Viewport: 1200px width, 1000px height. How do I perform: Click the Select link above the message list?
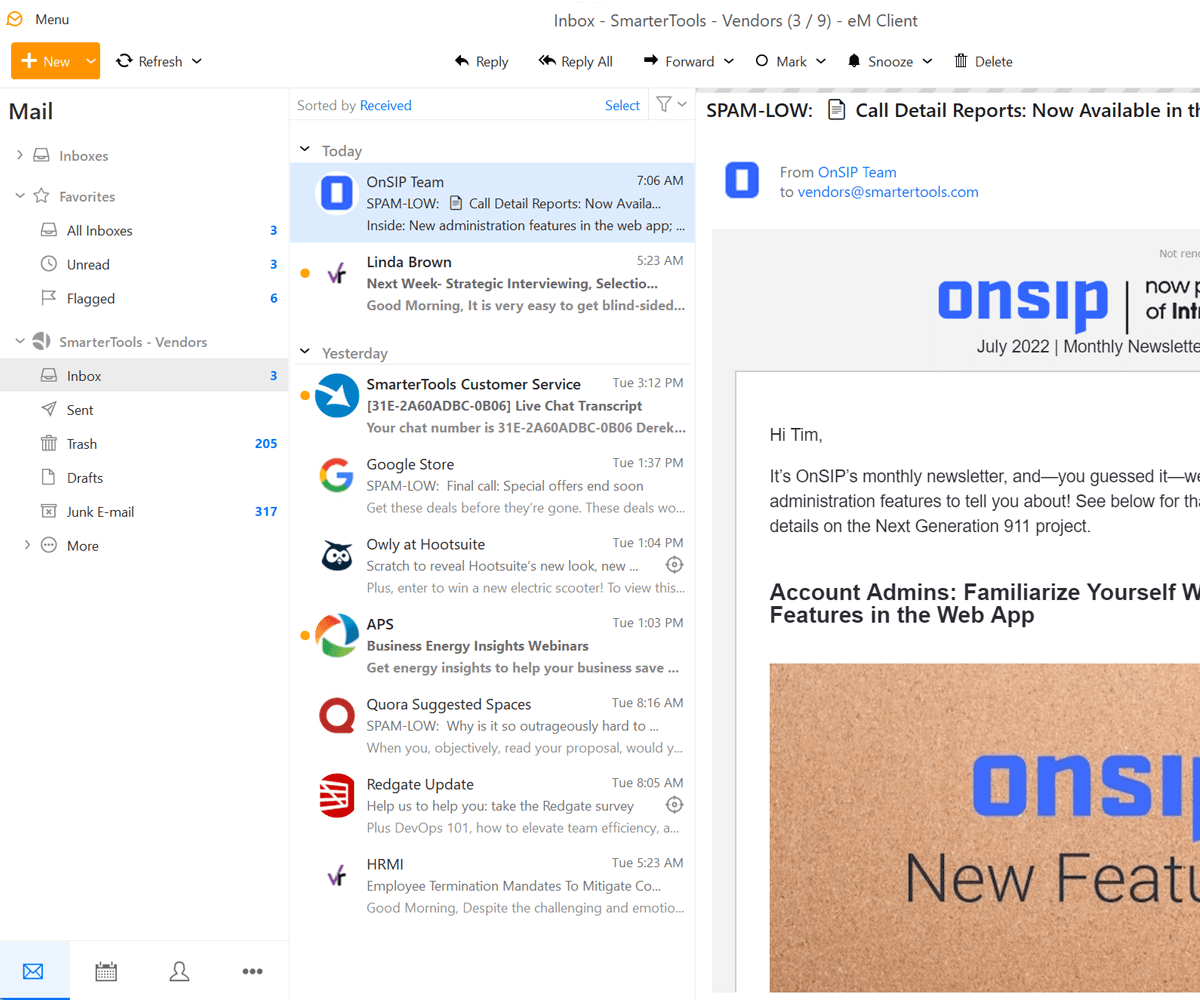[x=622, y=104]
